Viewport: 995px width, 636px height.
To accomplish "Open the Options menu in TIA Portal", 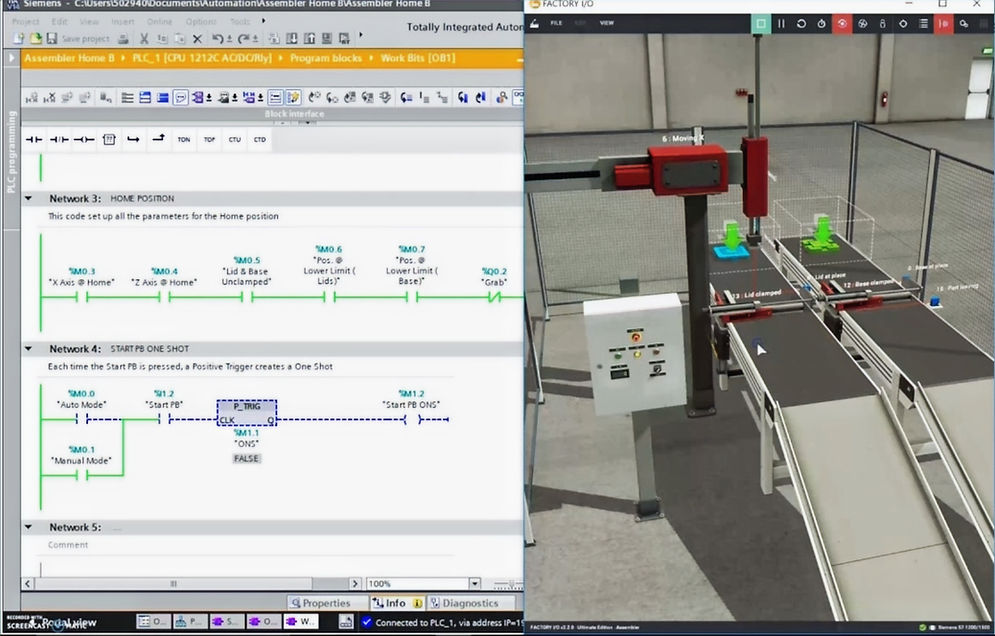I will pyautogui.click(x=201, y=22).
